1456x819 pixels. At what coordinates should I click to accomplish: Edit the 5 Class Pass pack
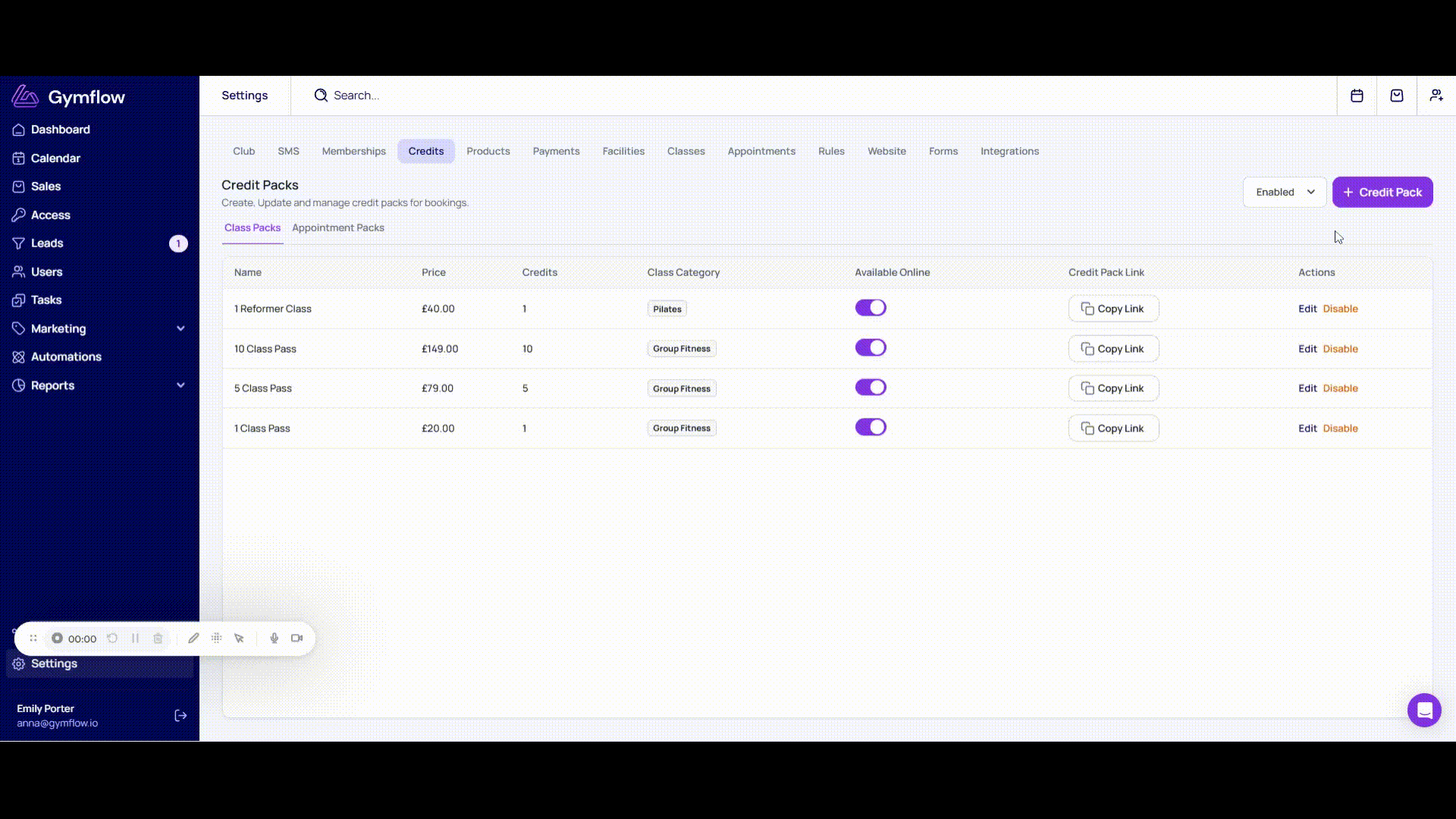point(1307,388)
